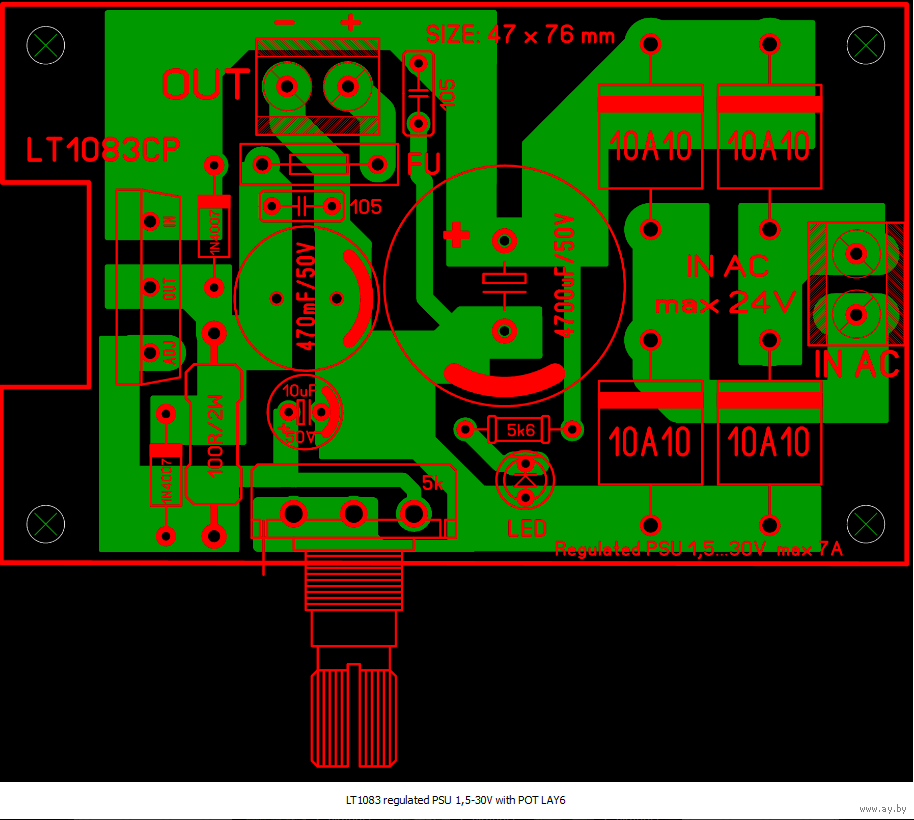Screen dimensions: 914x820
Task: Click "Regulated PSU 1,5...30V max 7A" text
Action: coord(698,549)
